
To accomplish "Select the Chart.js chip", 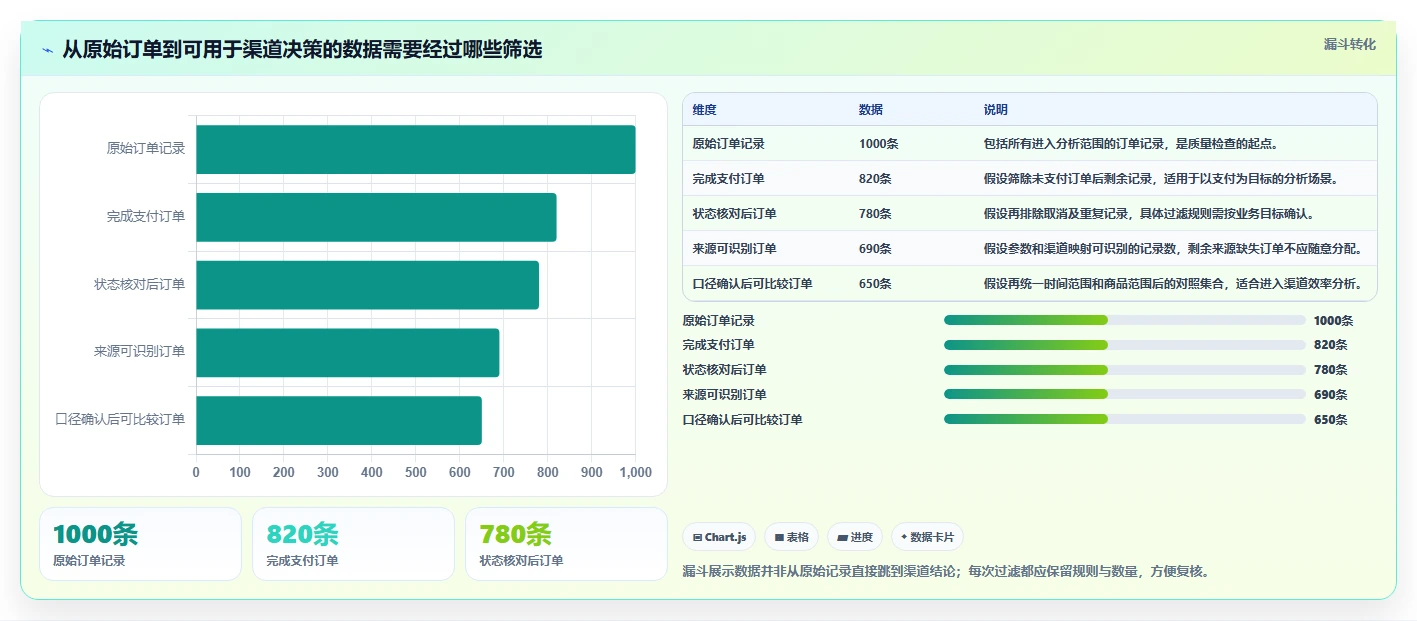I will [719, 537].
